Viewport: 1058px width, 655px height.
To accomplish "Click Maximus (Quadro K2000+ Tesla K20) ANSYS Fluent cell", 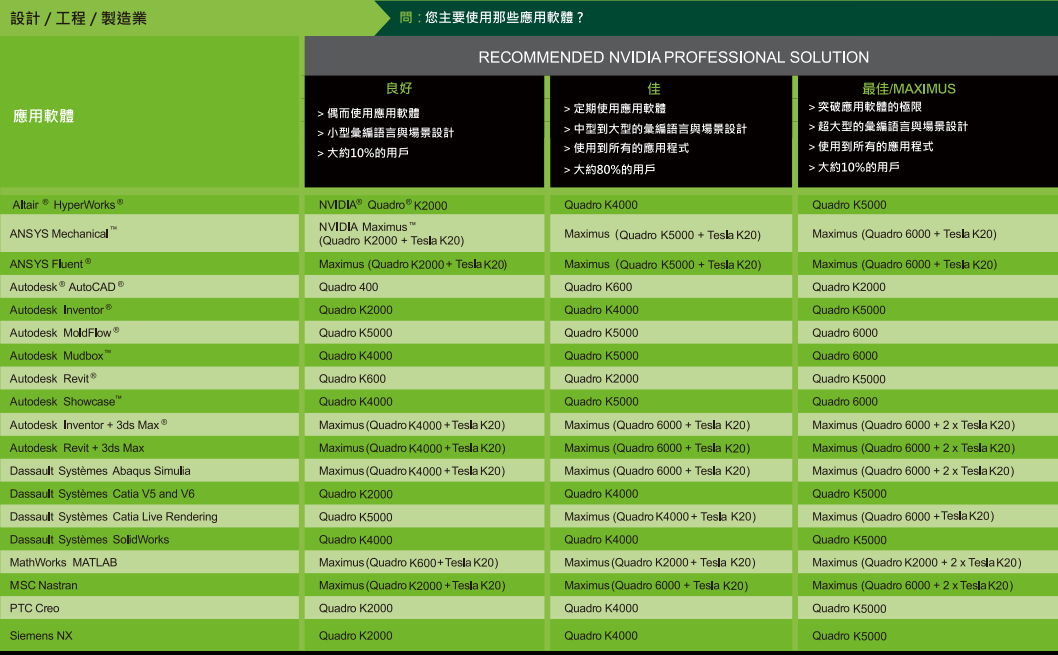I will 412,264.
